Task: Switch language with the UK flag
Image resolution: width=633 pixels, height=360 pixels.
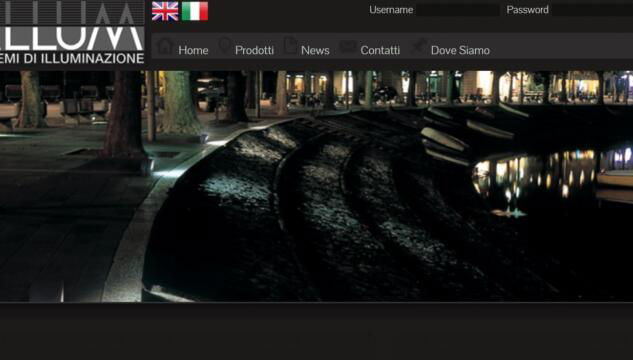Action: click(x=165, y=11)
